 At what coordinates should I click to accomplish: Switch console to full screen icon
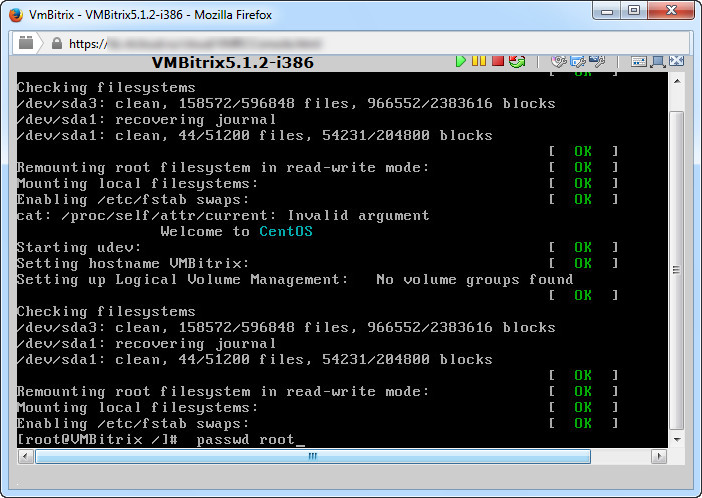[x=676, y=61]
